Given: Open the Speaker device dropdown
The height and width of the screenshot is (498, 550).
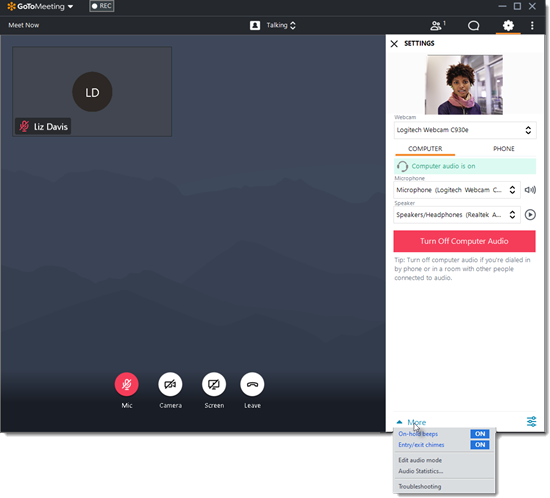Looking at the screenshot, I should coord(457,215).
